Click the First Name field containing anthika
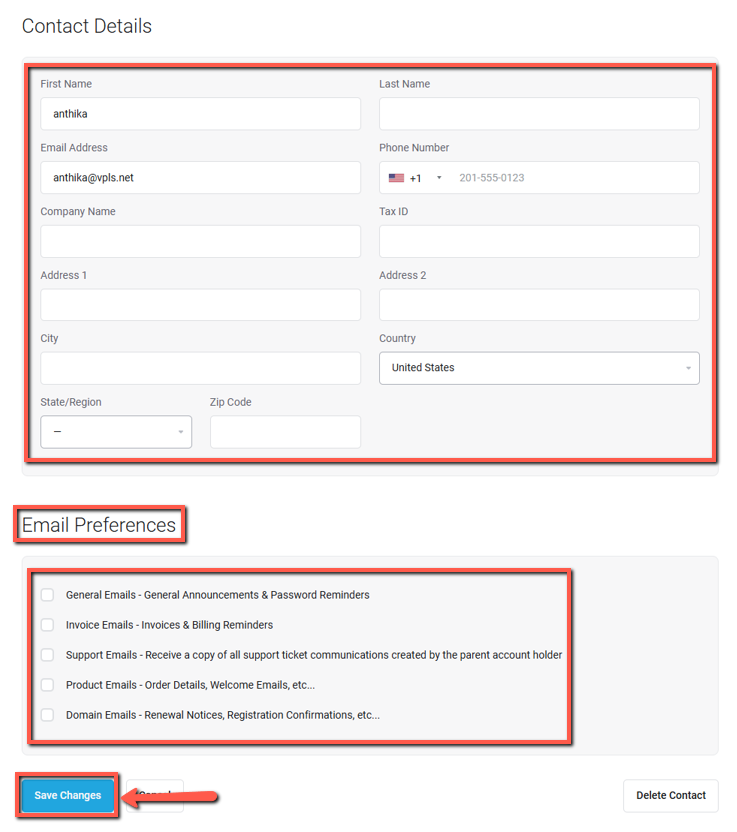 tap(200, 114)
